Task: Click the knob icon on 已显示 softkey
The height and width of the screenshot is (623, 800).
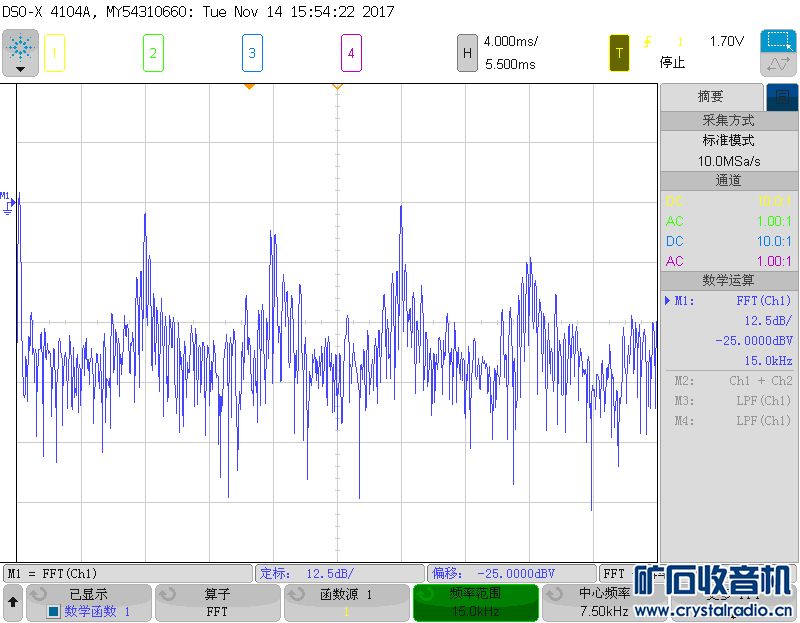Action: (39, 594)
